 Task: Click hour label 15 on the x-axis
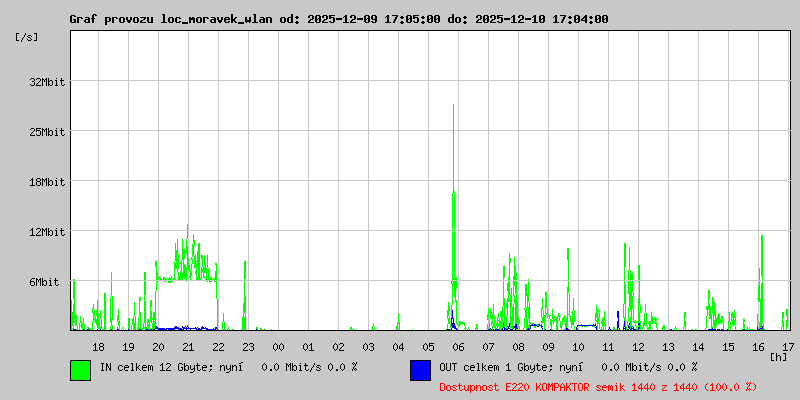[729, 347]
